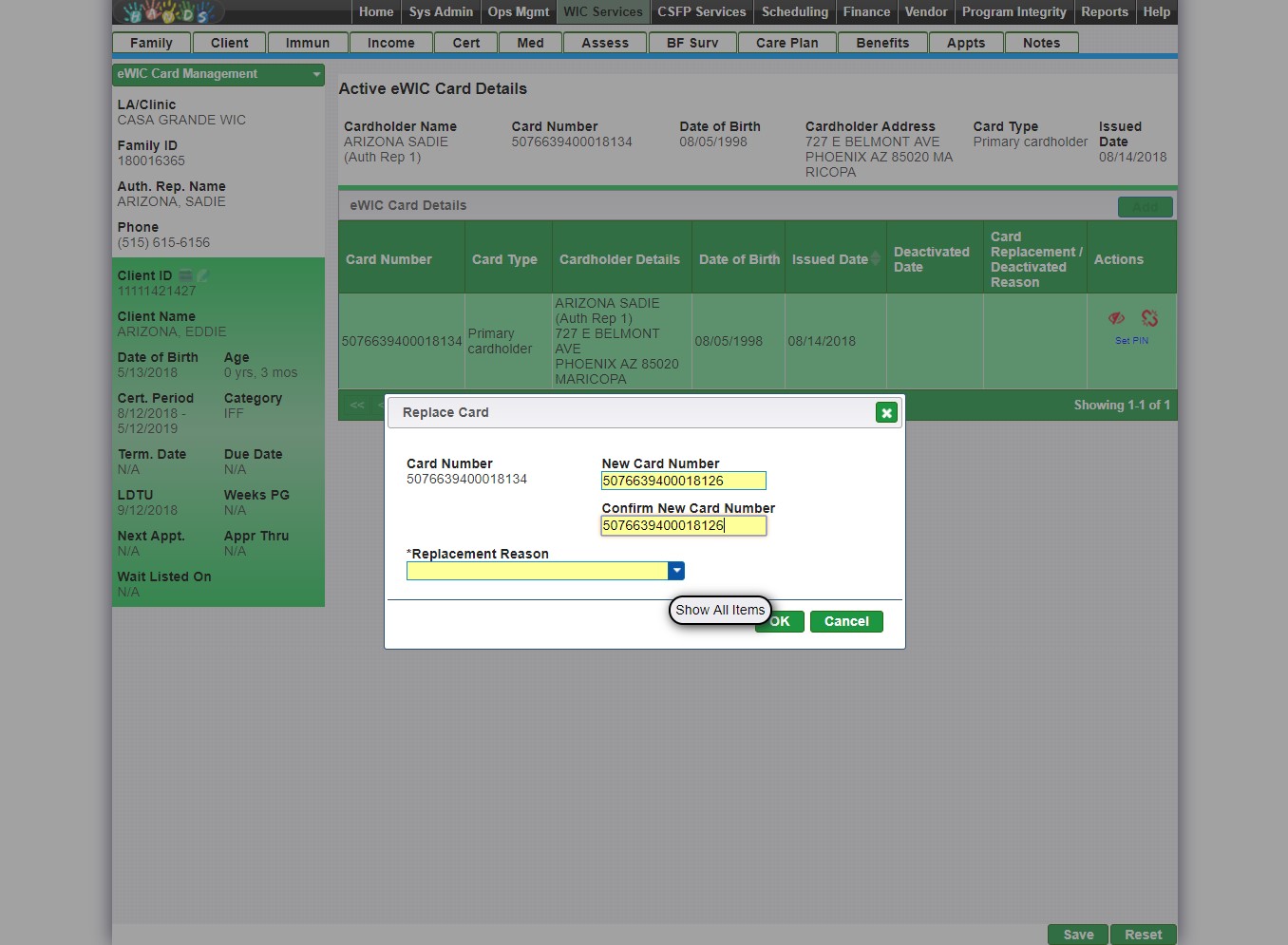Click the HANDS logo
This screenshot has height=945, width=1288.
[169, 12]
